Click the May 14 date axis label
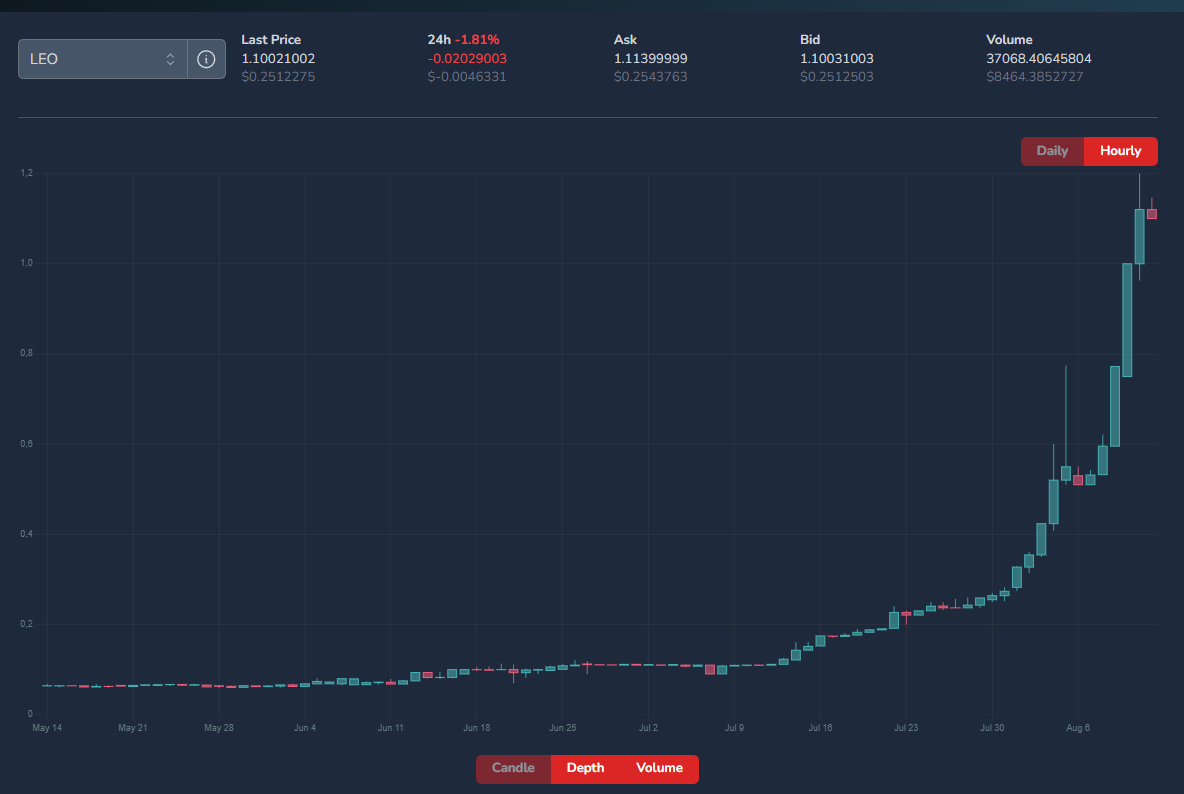 (x=47, y=728)
